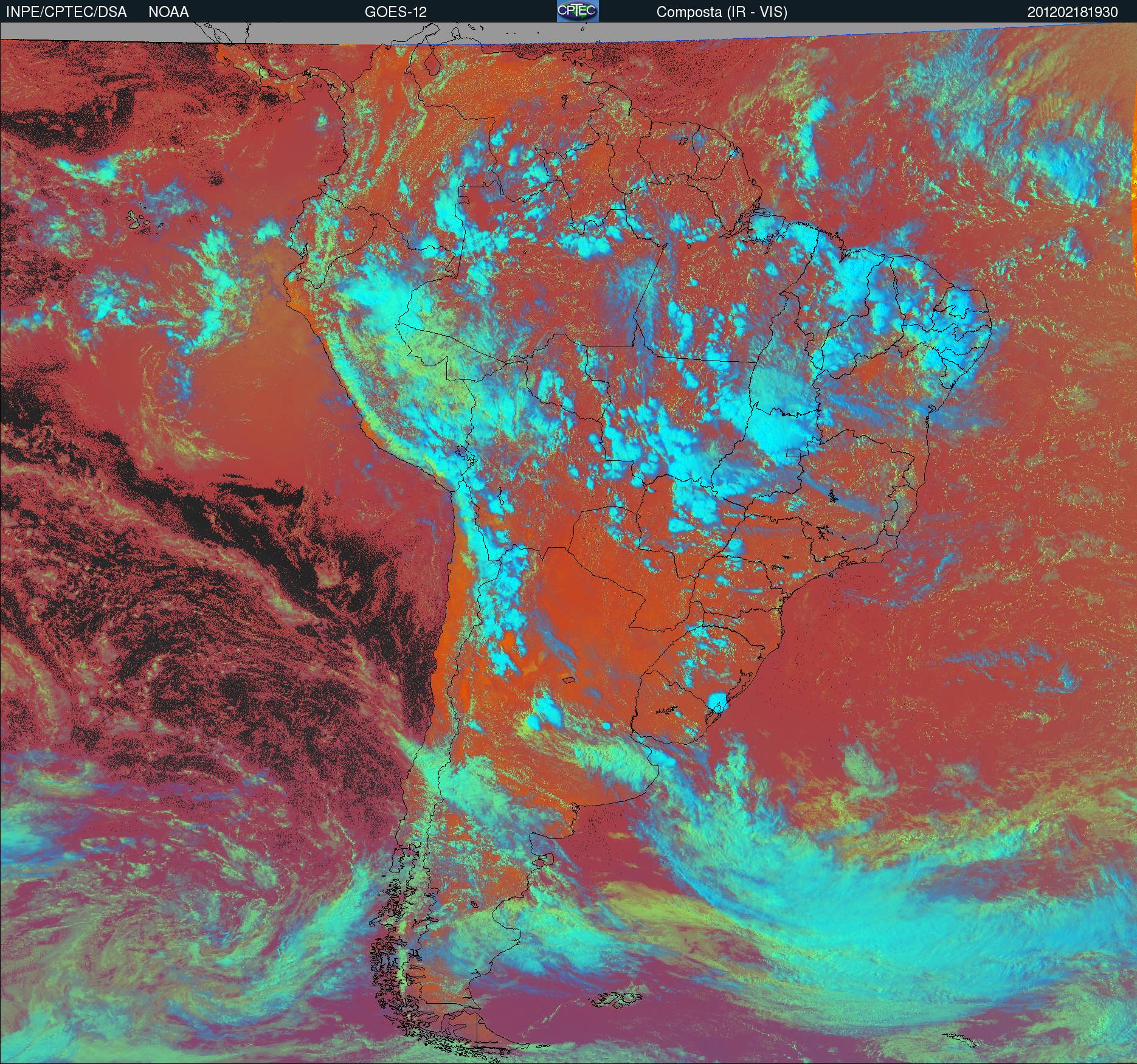This screenshot has width=1137, height=1064.
Task: Click the "INPE/CPTEC/DSA" header text
Action: coord(66,12)
